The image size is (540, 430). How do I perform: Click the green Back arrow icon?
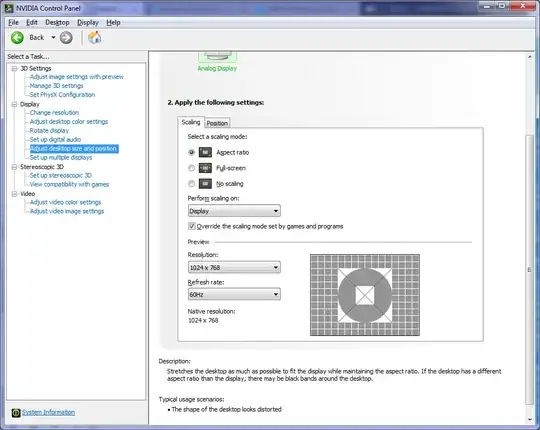click(17, 38)
